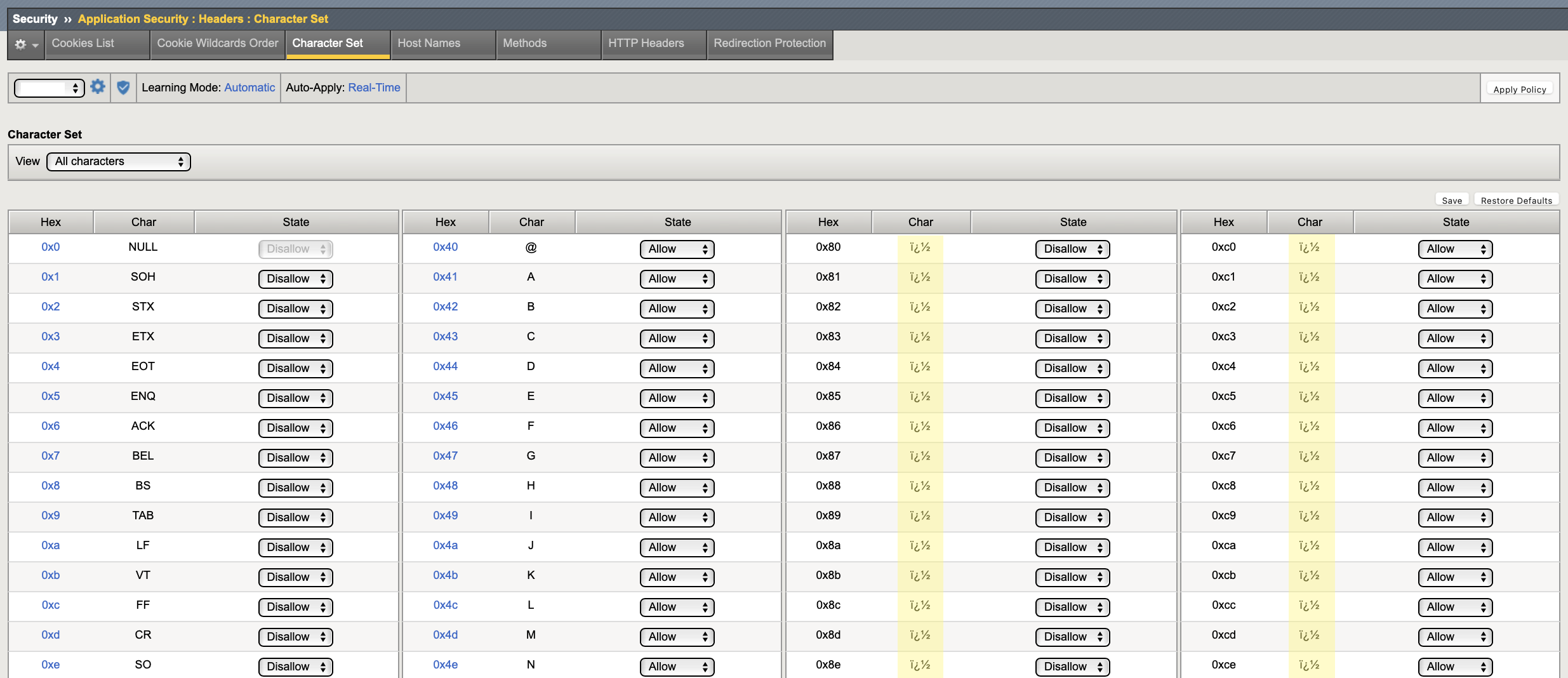1568x678 pixels.
Task: Click the Save button
Action: click(1452, 201)
